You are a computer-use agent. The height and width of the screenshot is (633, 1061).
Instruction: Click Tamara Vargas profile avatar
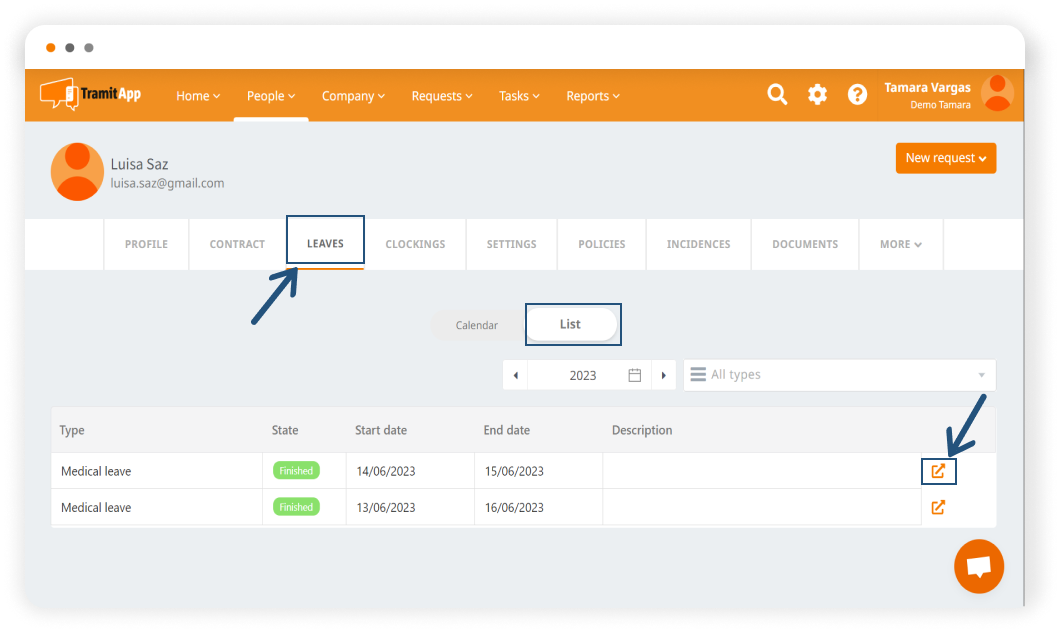[x=996, y=94]
